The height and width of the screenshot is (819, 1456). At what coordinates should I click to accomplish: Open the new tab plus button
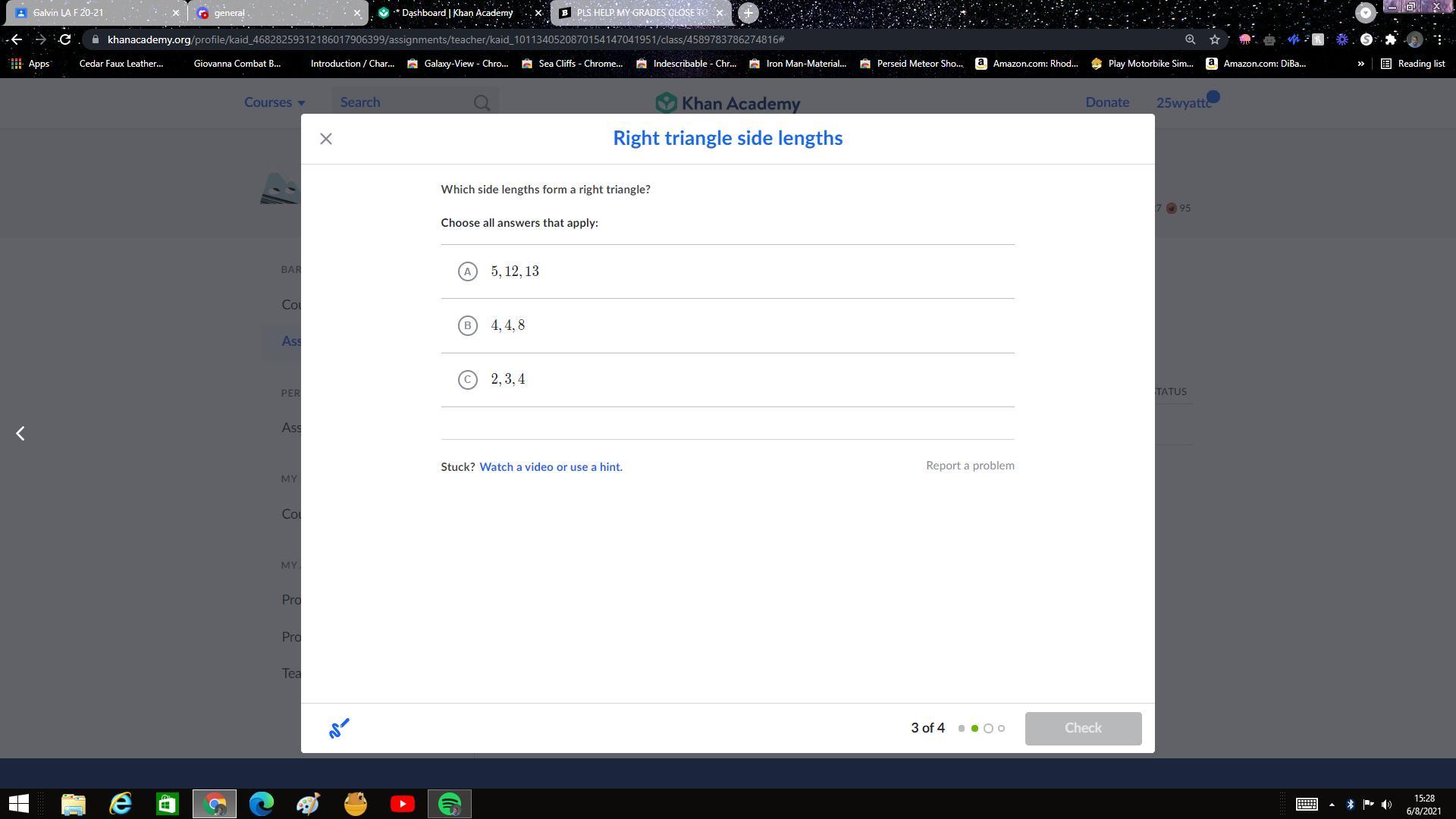[x=748, y=13]
